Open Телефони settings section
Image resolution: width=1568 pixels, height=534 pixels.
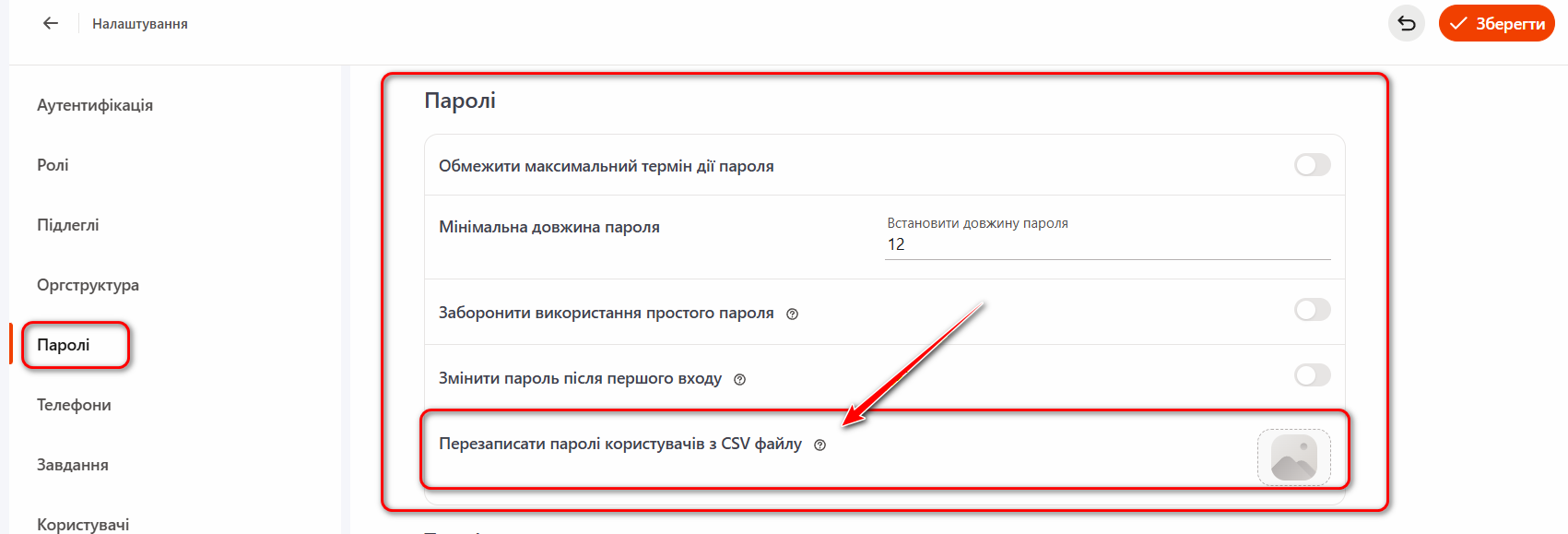[74, 405]
